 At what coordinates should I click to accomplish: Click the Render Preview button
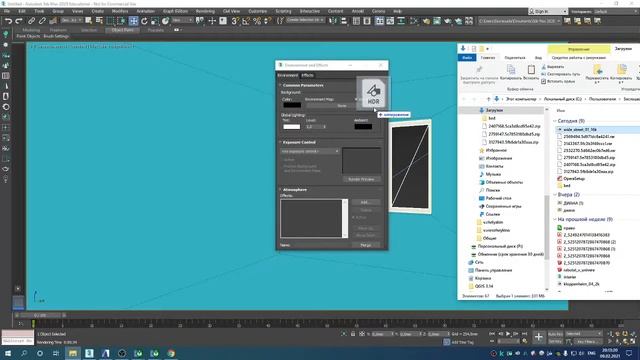click(x=361, y=179)
